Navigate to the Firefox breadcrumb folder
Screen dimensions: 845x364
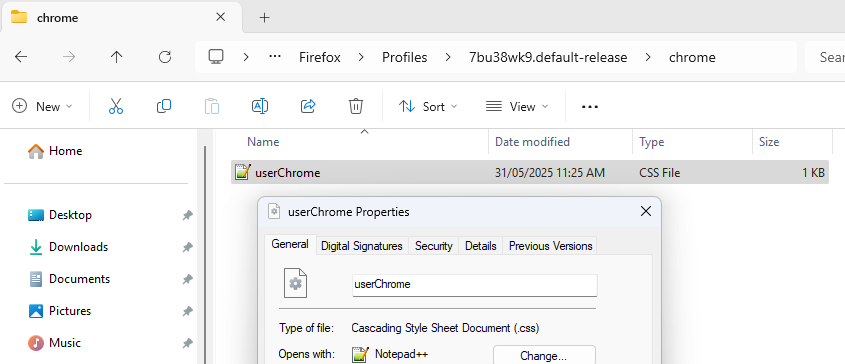pos(320,57)
